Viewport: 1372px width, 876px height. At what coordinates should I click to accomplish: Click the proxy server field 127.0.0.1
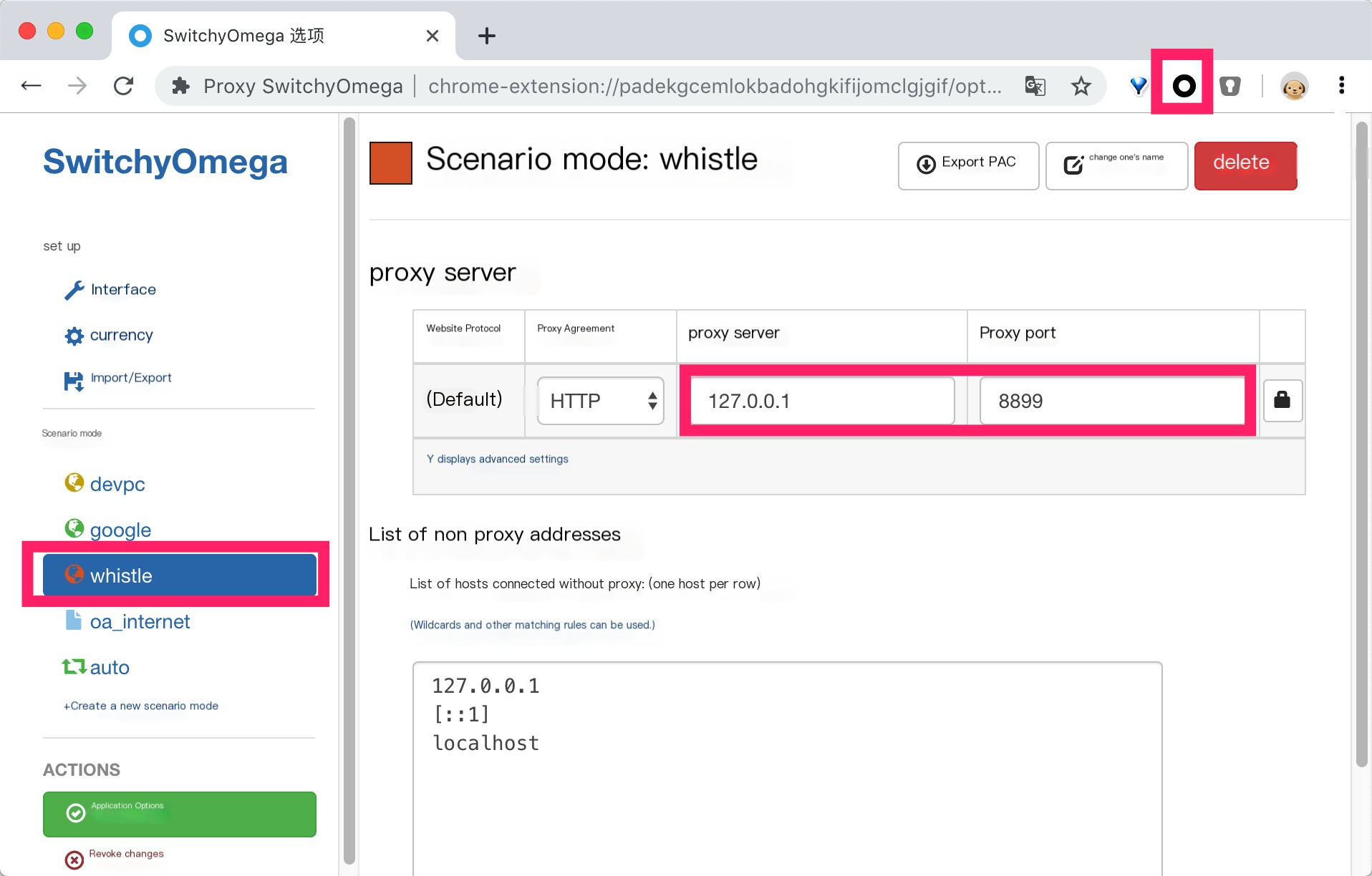(822, 401)
